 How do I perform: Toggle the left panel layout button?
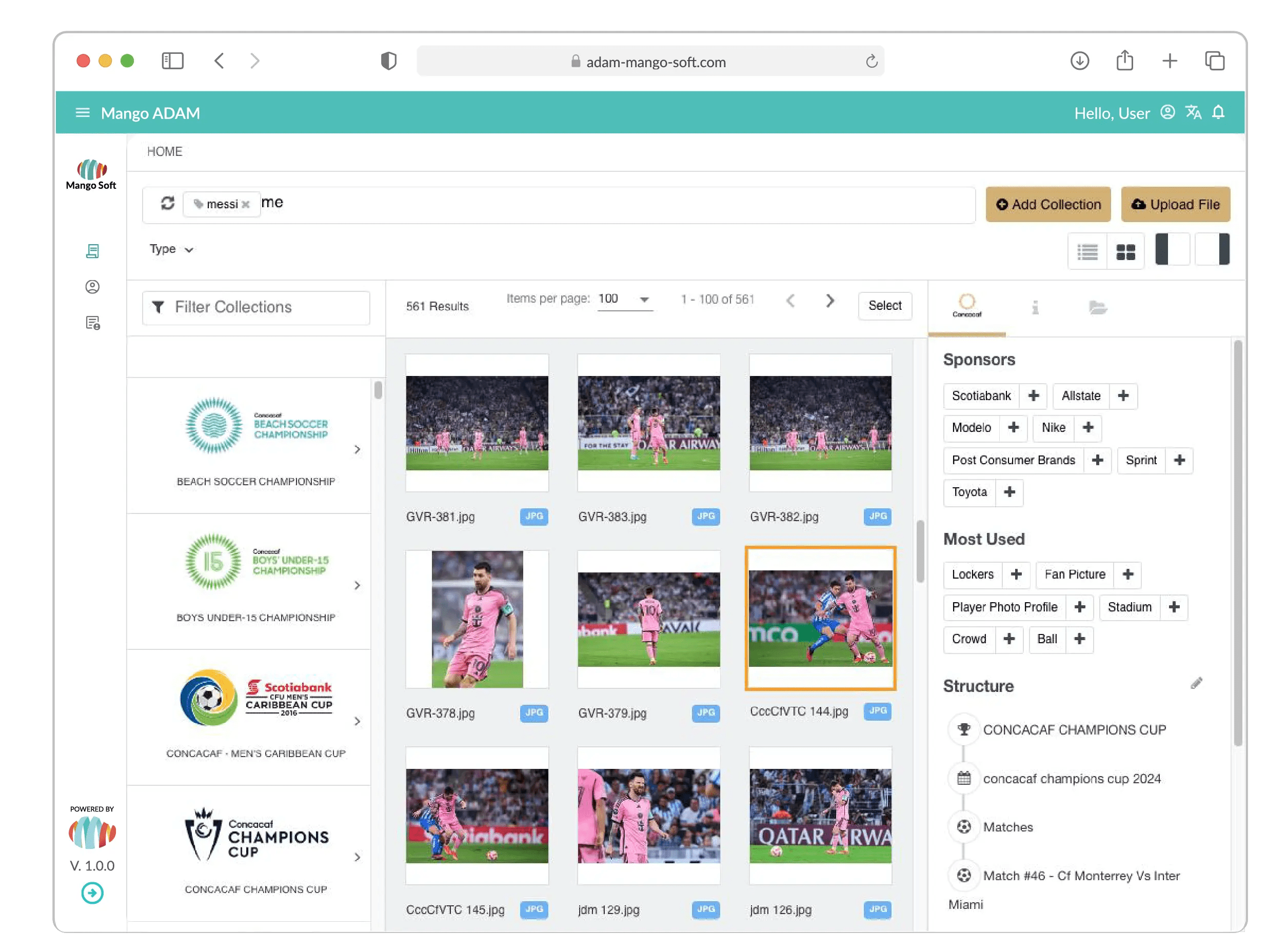1172,249
